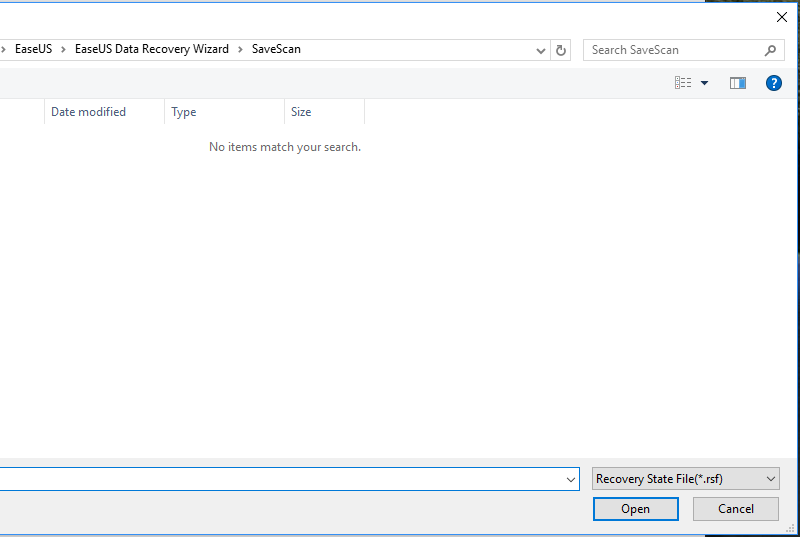800x537 pixels.
Task: Expand the address bar history dropdown
Action: click(541, 50)
